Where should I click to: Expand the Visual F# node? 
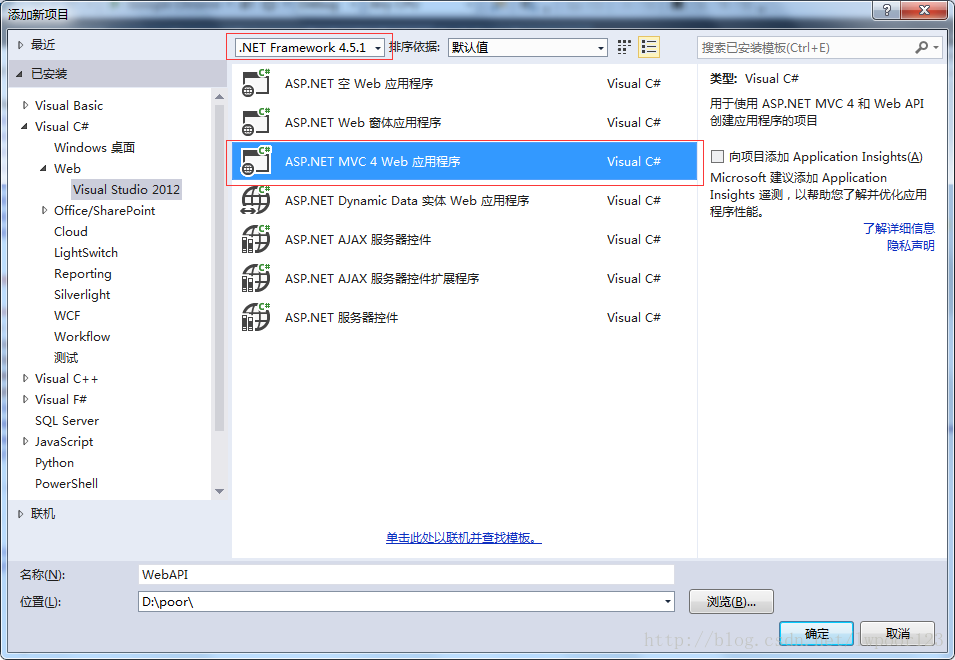click(25, 400)
